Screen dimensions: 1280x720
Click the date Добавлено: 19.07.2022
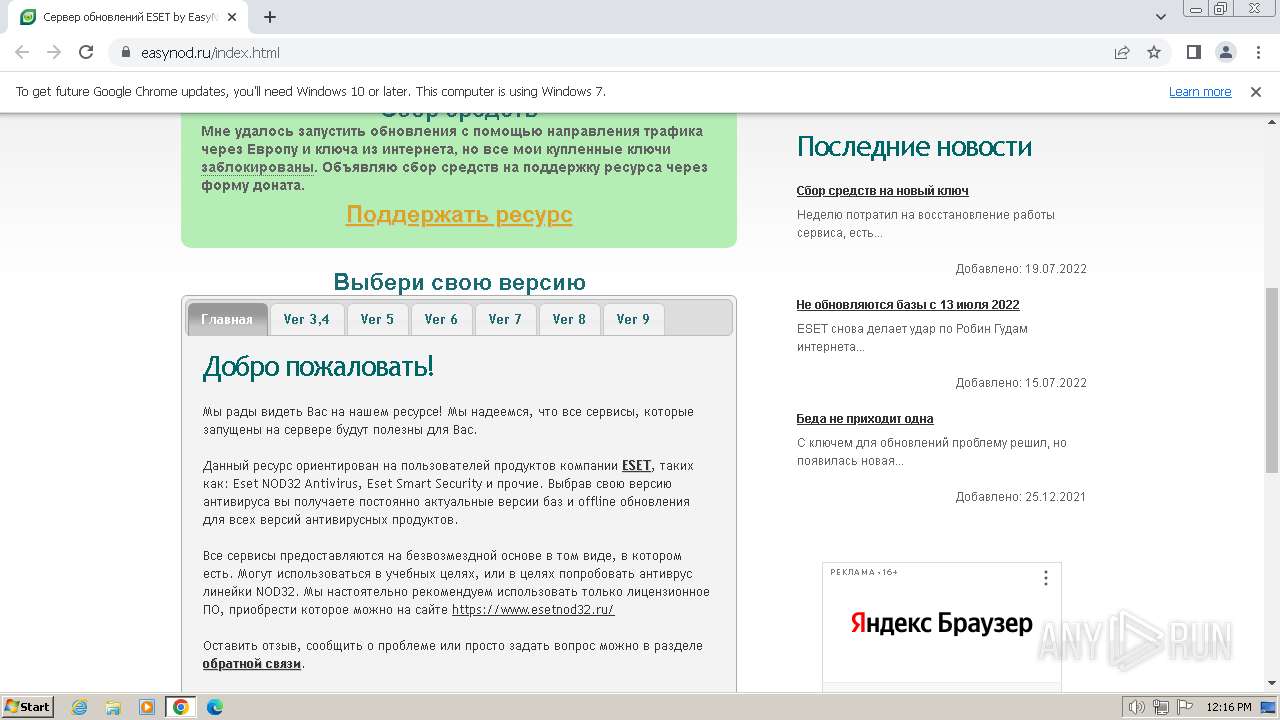click(x=1021, y=269)
